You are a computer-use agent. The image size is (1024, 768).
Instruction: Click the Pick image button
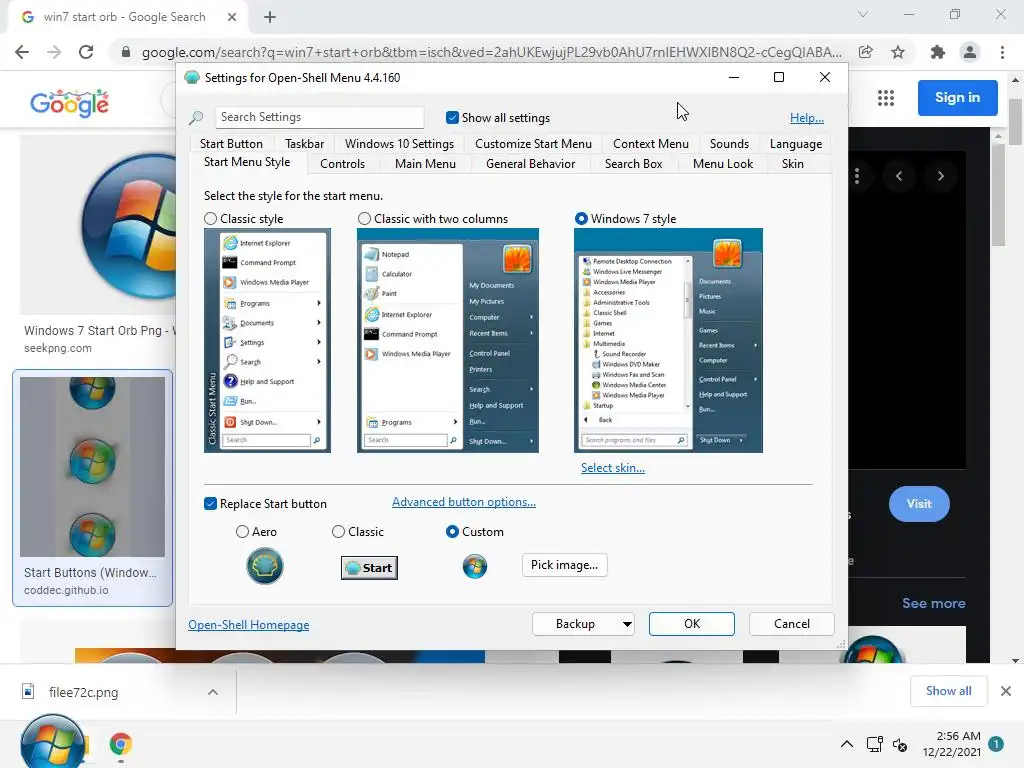pos(564,565)
